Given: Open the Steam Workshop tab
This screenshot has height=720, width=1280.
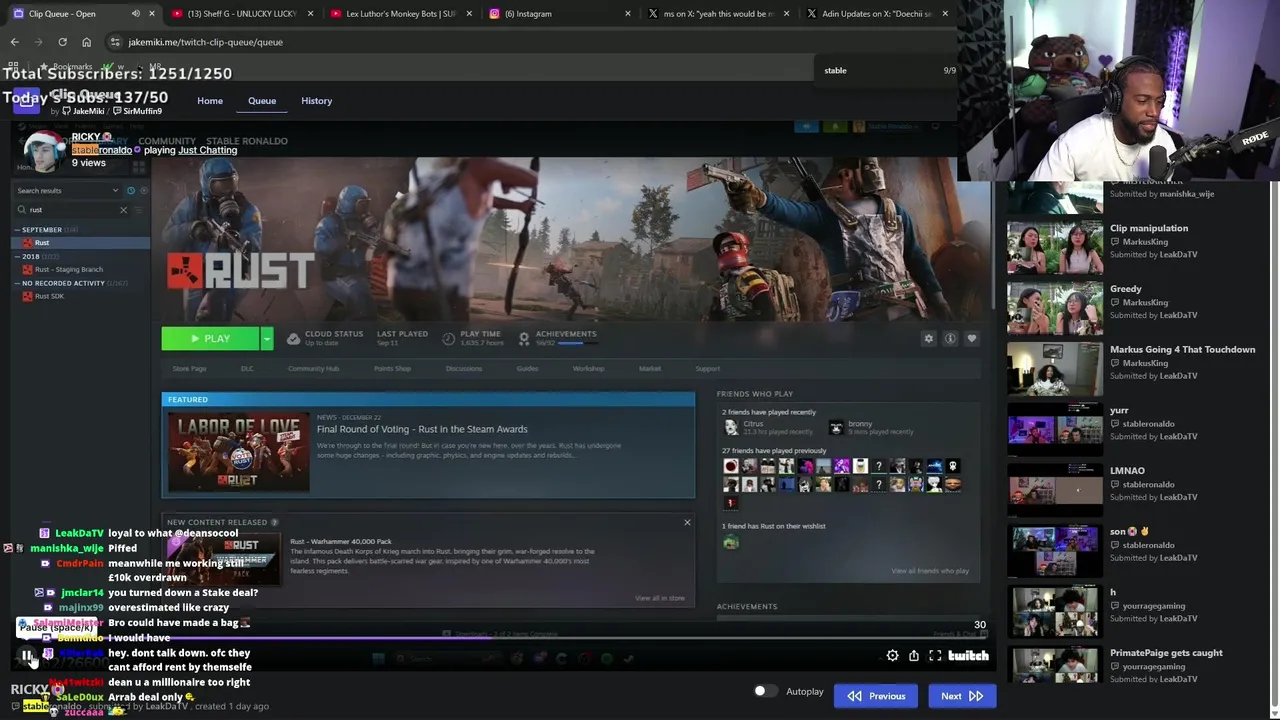Looking at the screenshot, I should [x=588, y=369].
